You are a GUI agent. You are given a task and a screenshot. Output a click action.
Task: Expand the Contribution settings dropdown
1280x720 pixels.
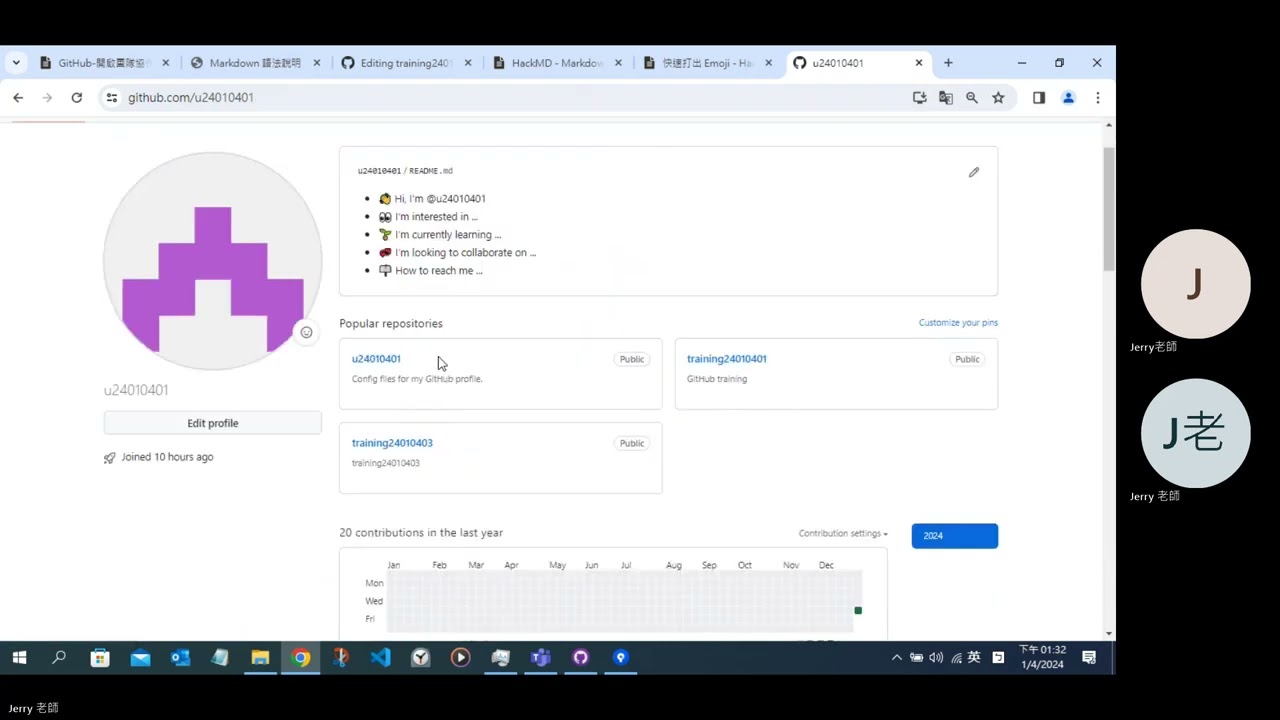pos(843,534)
